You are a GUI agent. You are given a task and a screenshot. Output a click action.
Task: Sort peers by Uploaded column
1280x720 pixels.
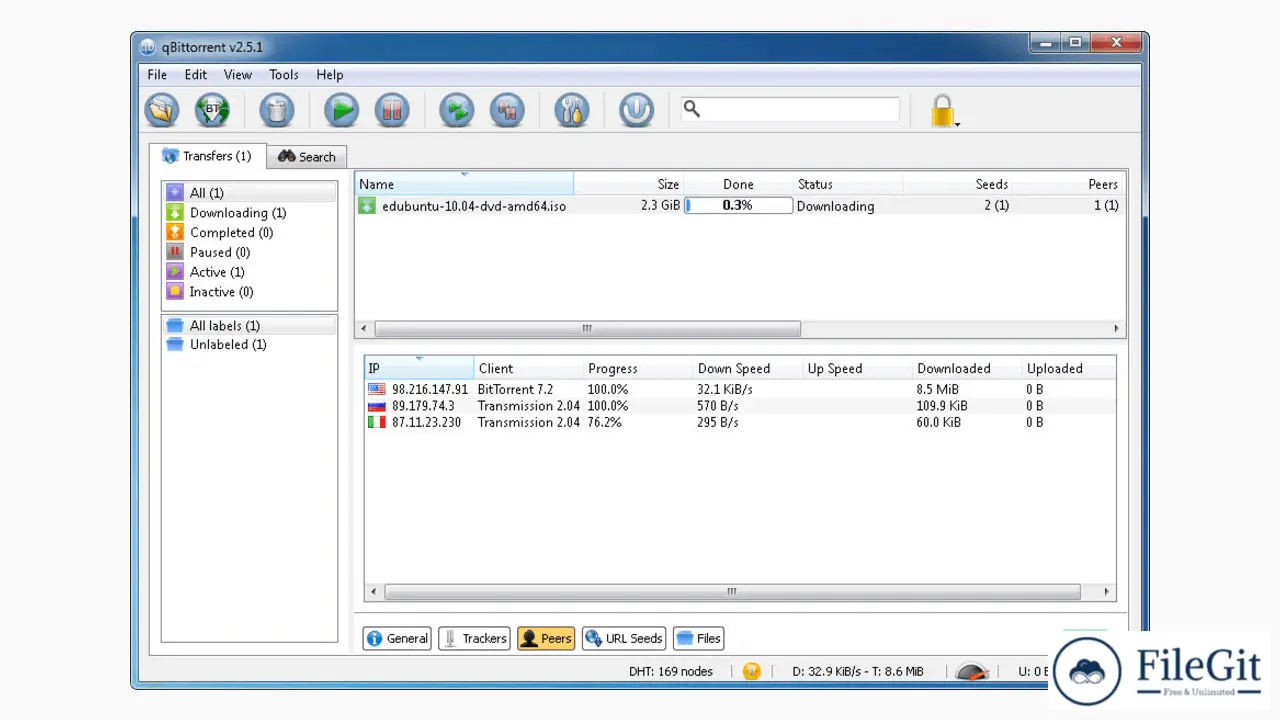1069,368
